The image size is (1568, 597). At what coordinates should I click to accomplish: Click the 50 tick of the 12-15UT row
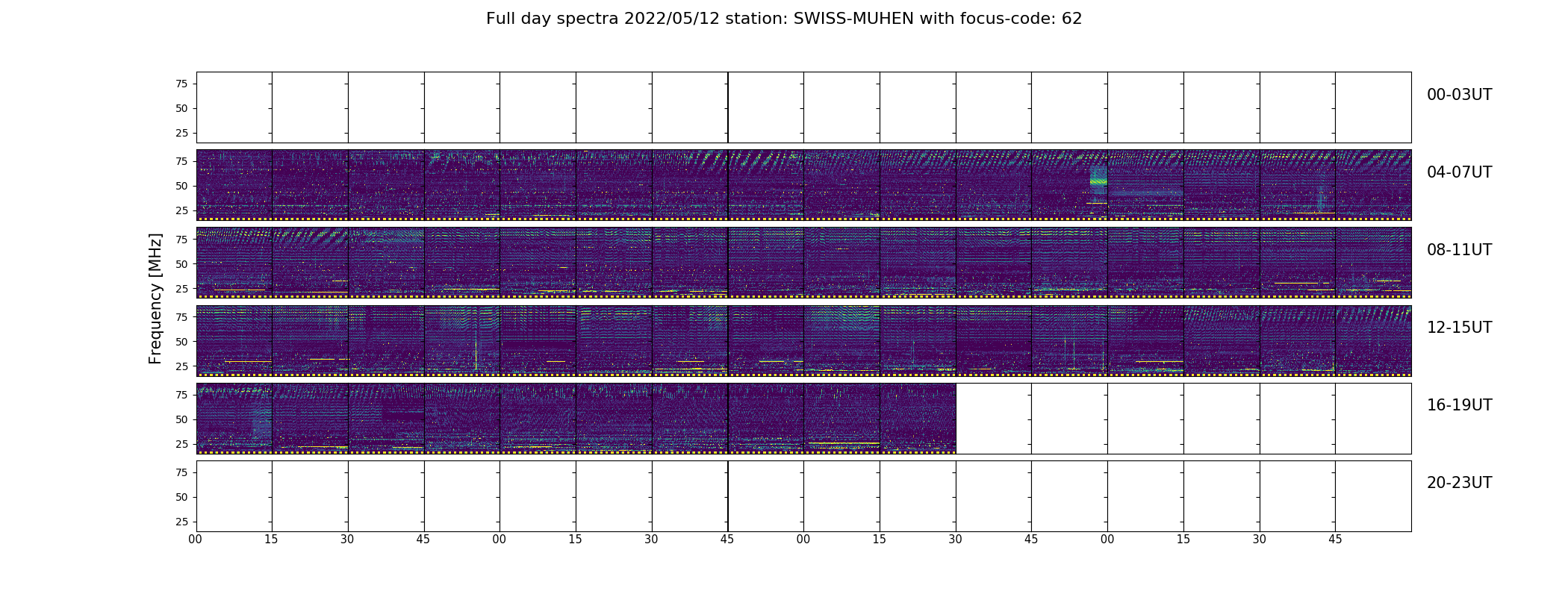181,341
